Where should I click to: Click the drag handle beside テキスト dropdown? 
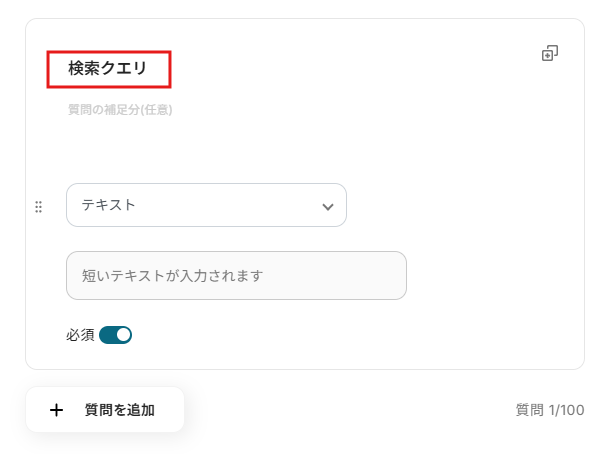39,207
